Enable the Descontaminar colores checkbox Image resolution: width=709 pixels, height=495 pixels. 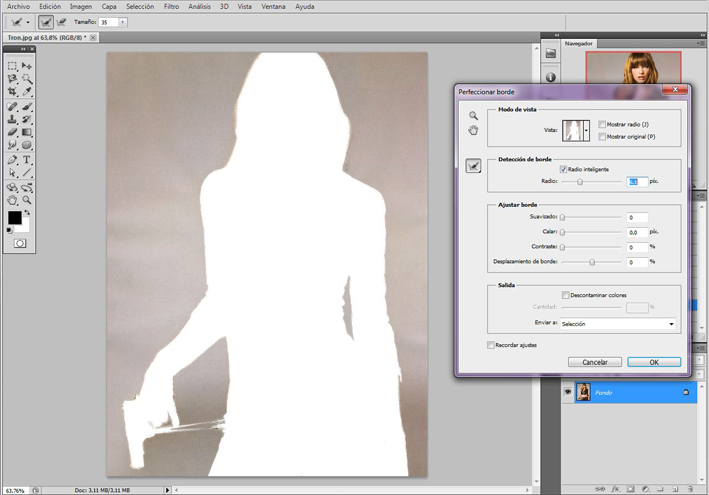(566, 295)
